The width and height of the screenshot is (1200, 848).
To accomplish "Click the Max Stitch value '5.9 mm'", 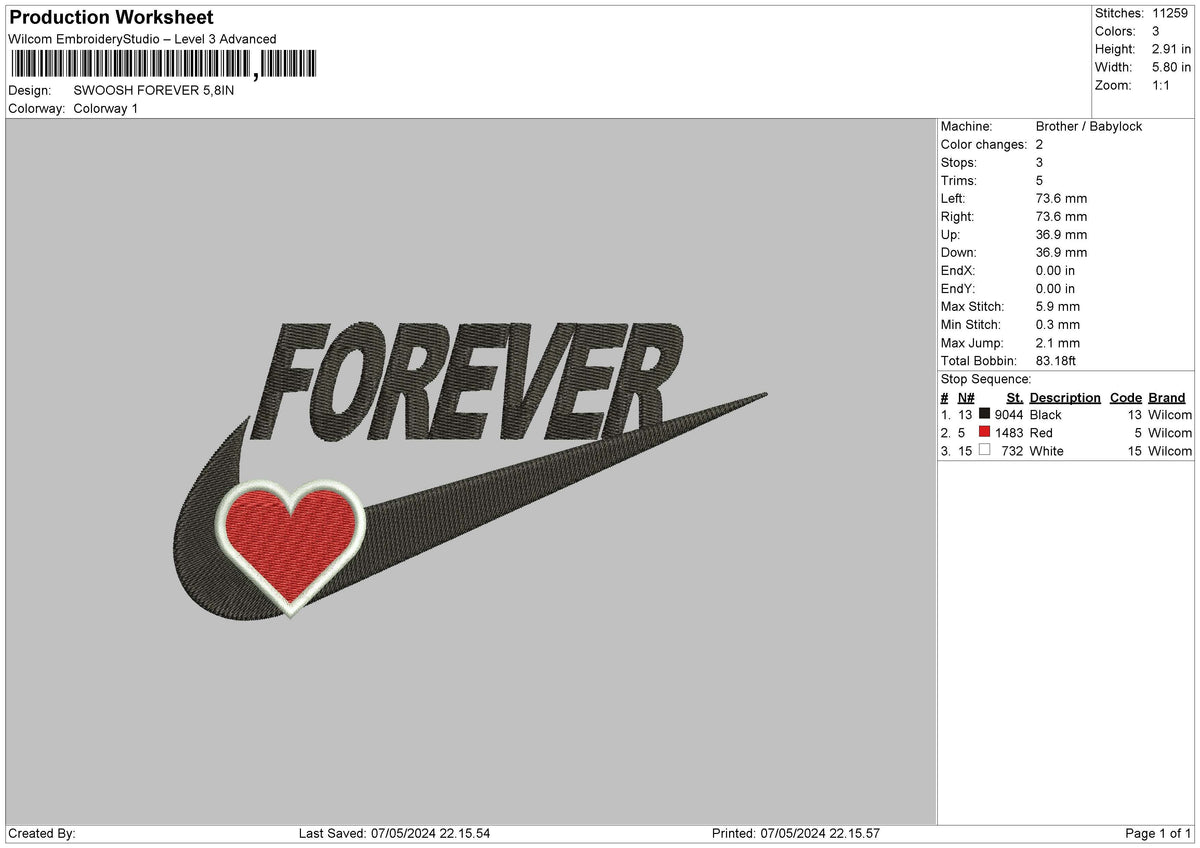I will 1058,307.
